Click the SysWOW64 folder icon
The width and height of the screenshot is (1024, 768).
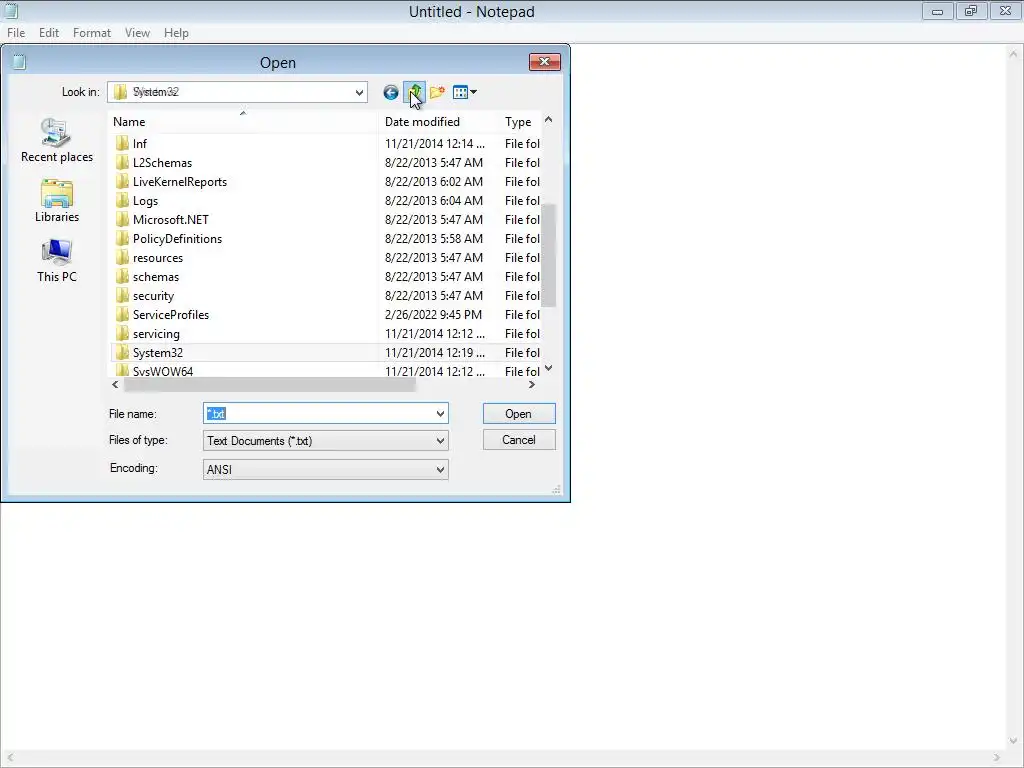pos(122,370)
